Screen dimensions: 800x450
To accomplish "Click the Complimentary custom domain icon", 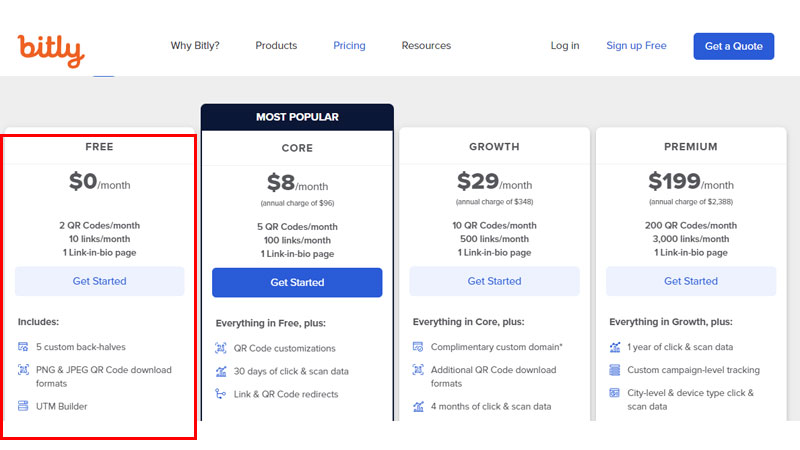I will 417,347.
